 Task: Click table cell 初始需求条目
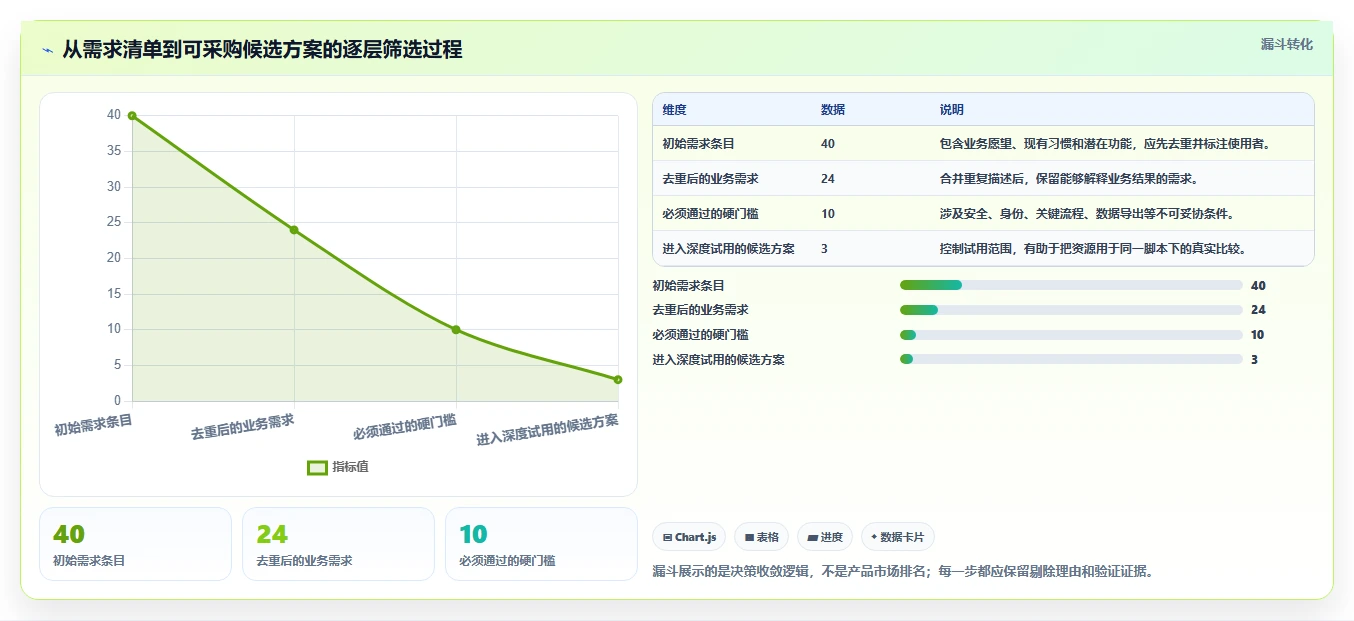click(x=698, y=144)
